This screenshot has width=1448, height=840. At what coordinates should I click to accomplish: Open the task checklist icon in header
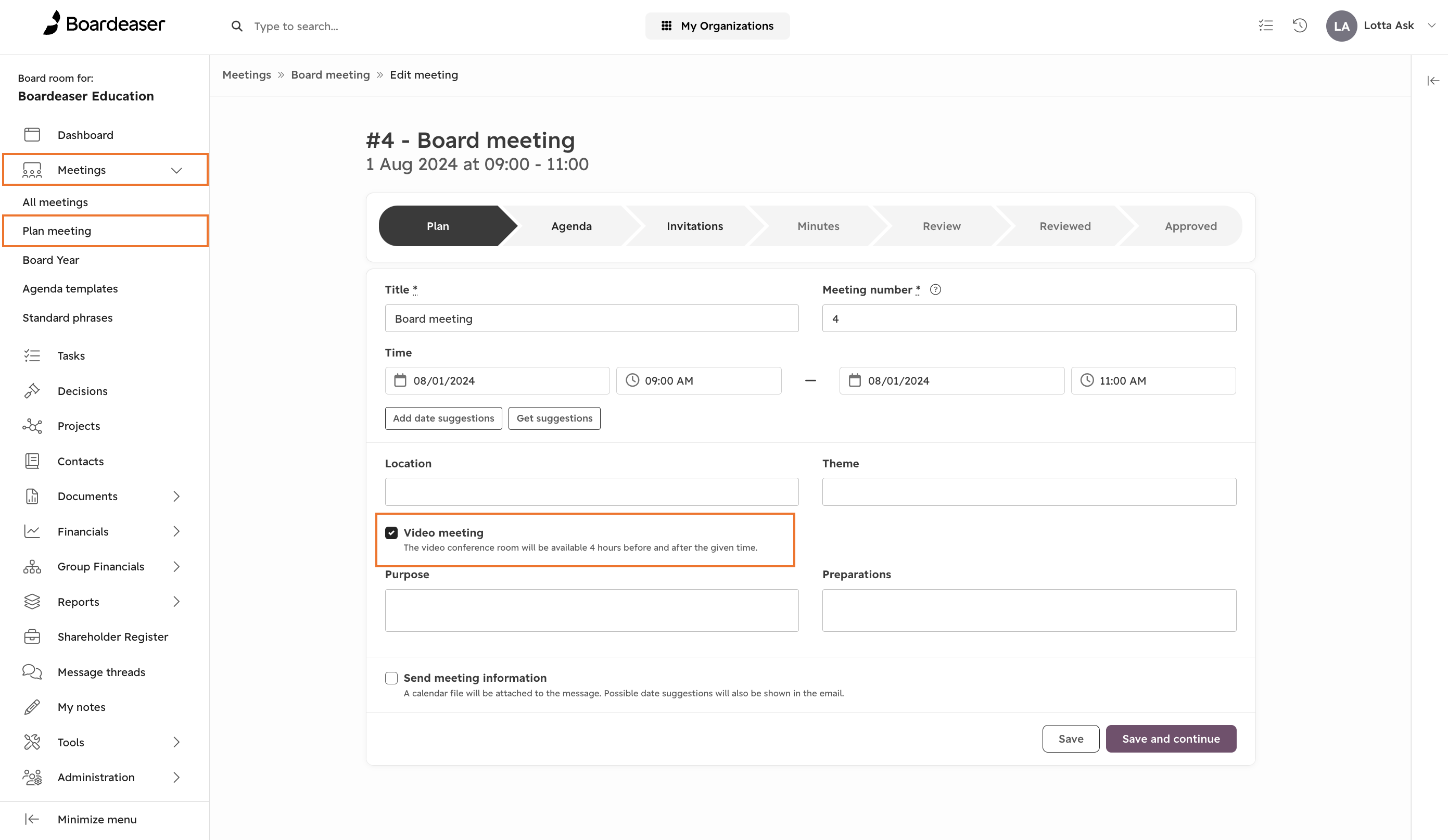coord(1266,26)
